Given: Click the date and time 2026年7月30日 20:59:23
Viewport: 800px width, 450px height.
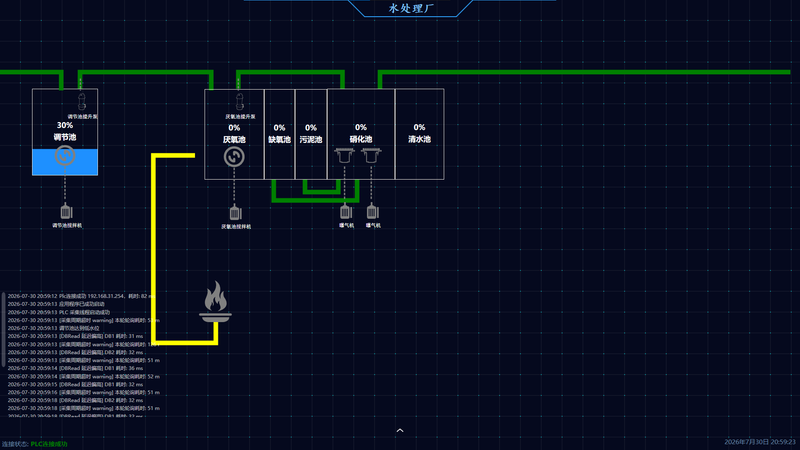Looking at the screenshot, I should (760, 442).
